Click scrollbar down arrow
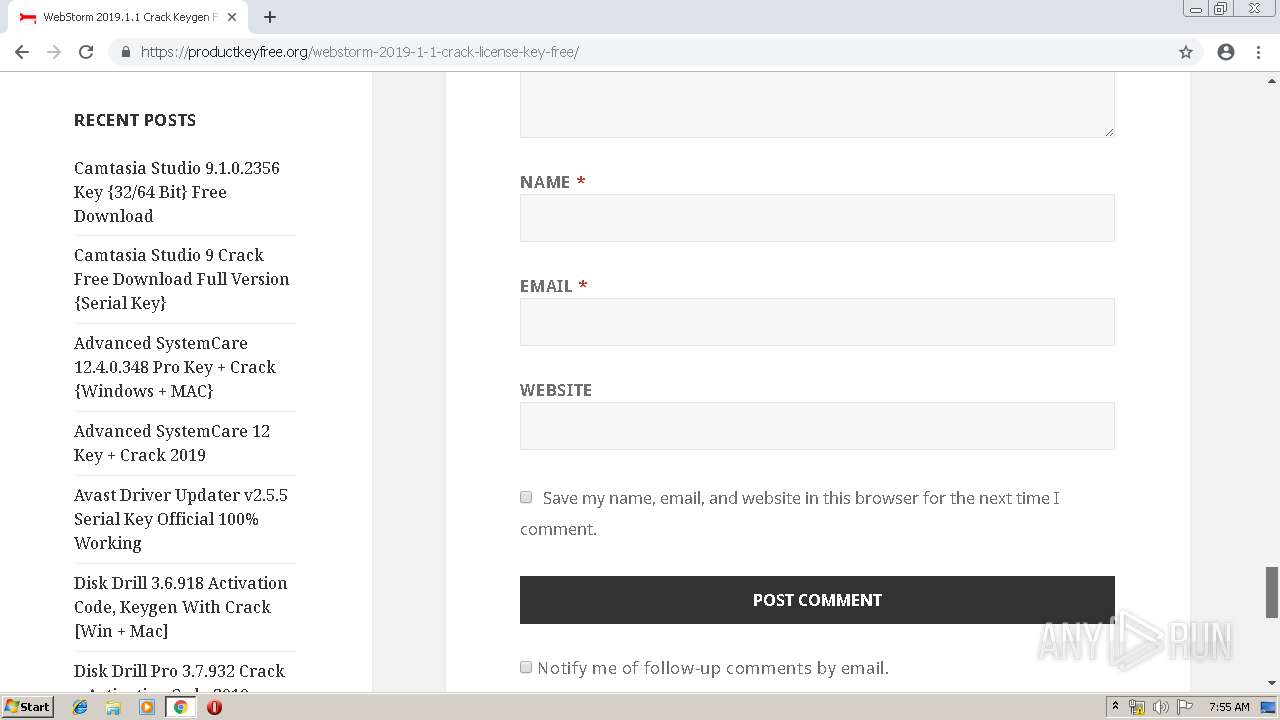Image resolution: width=1280 pixels, height=720 pixels. coord(1272,683)
